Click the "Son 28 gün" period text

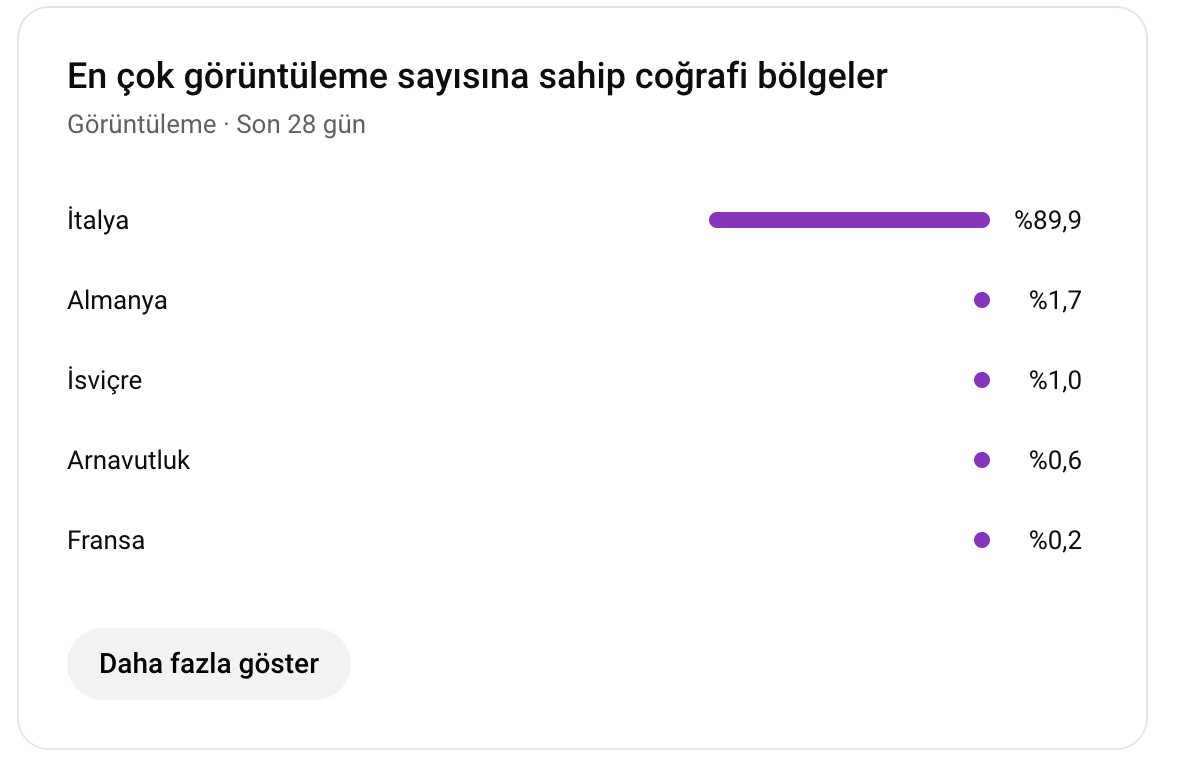tap(301, 125)
